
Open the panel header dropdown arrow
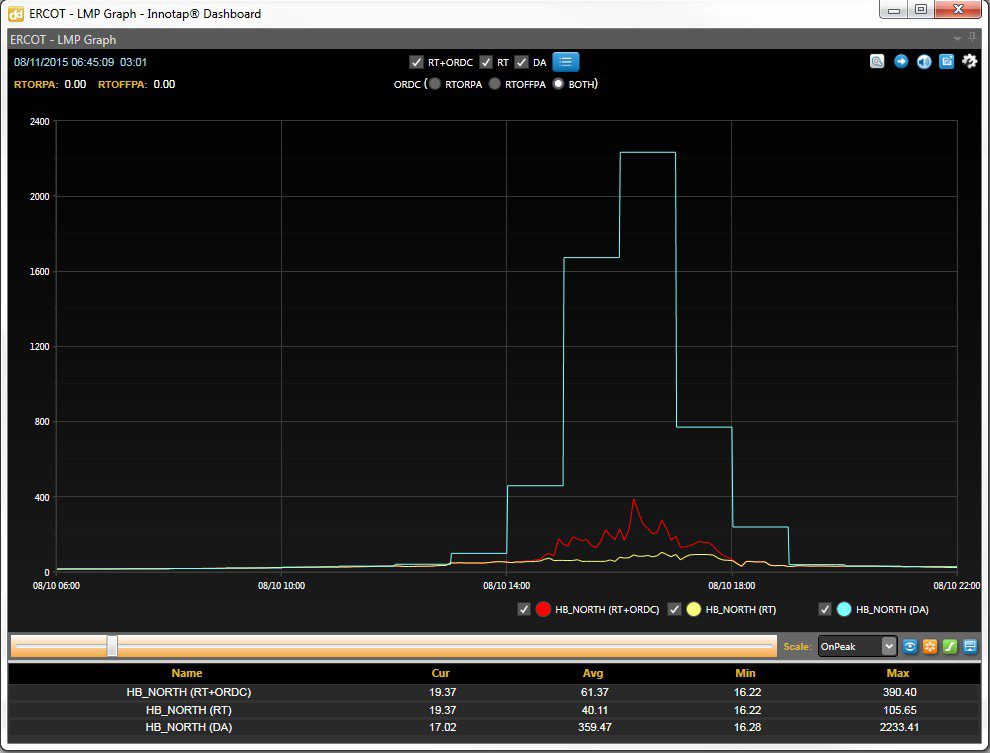tap(957, 39)
